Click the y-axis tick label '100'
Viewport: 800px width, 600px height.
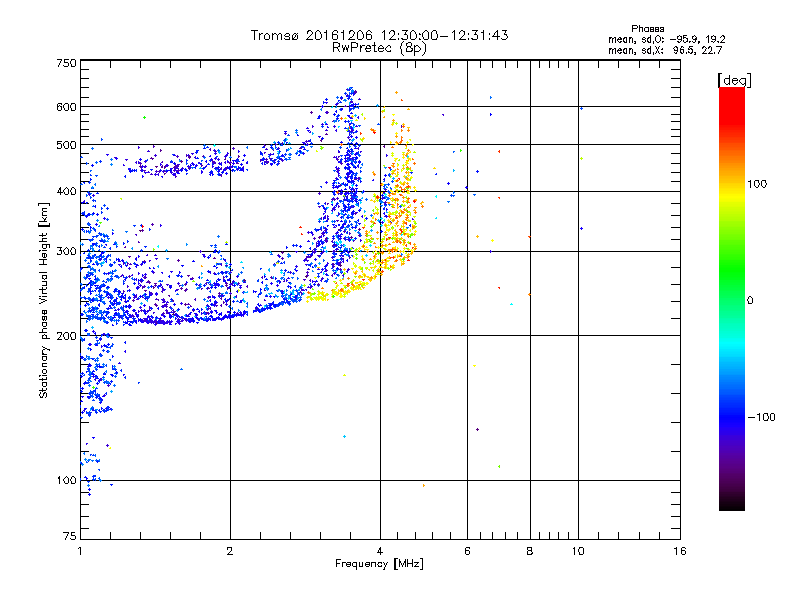click(66, 481)
